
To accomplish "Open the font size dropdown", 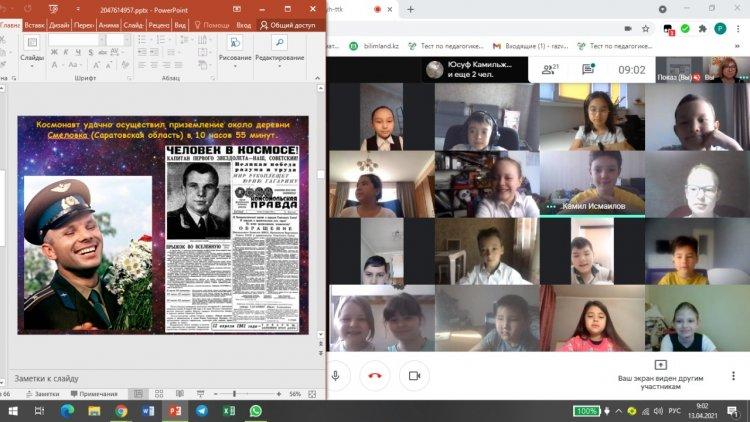I will 127,40.
